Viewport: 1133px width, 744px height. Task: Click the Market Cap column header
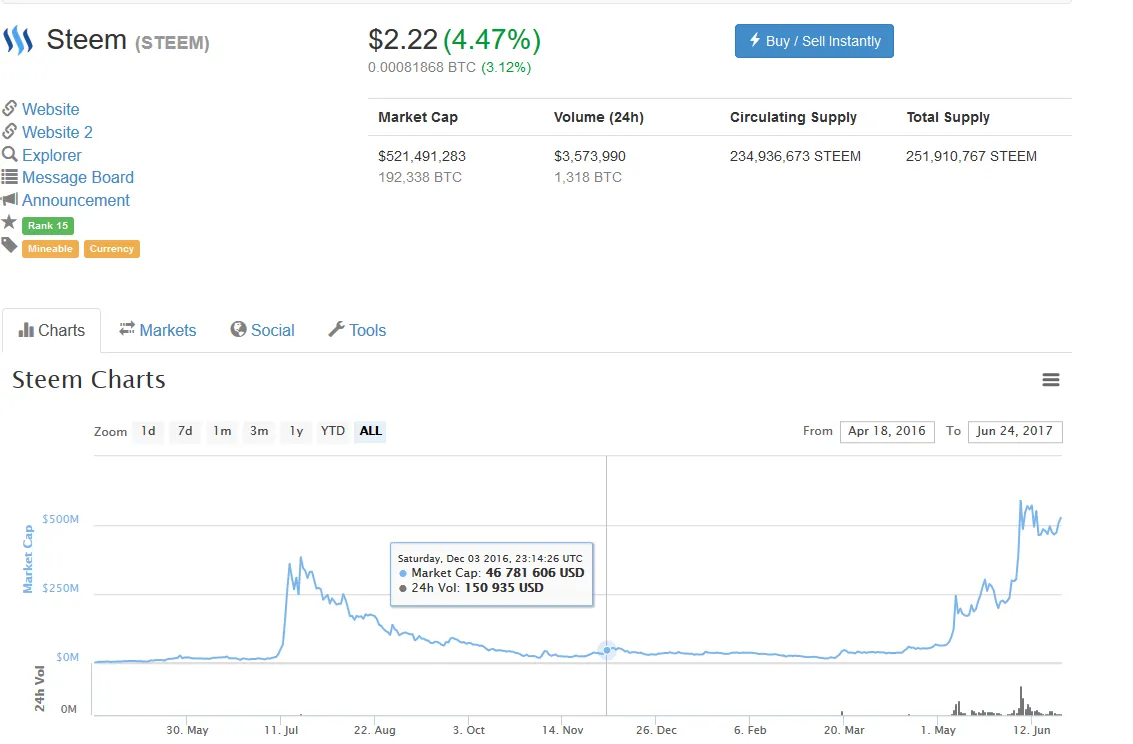click(x=418, y=117)
